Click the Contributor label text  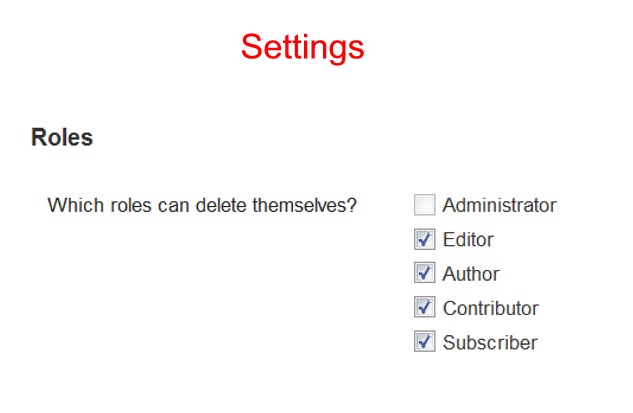pyautogui.click(x=490, y=308)
